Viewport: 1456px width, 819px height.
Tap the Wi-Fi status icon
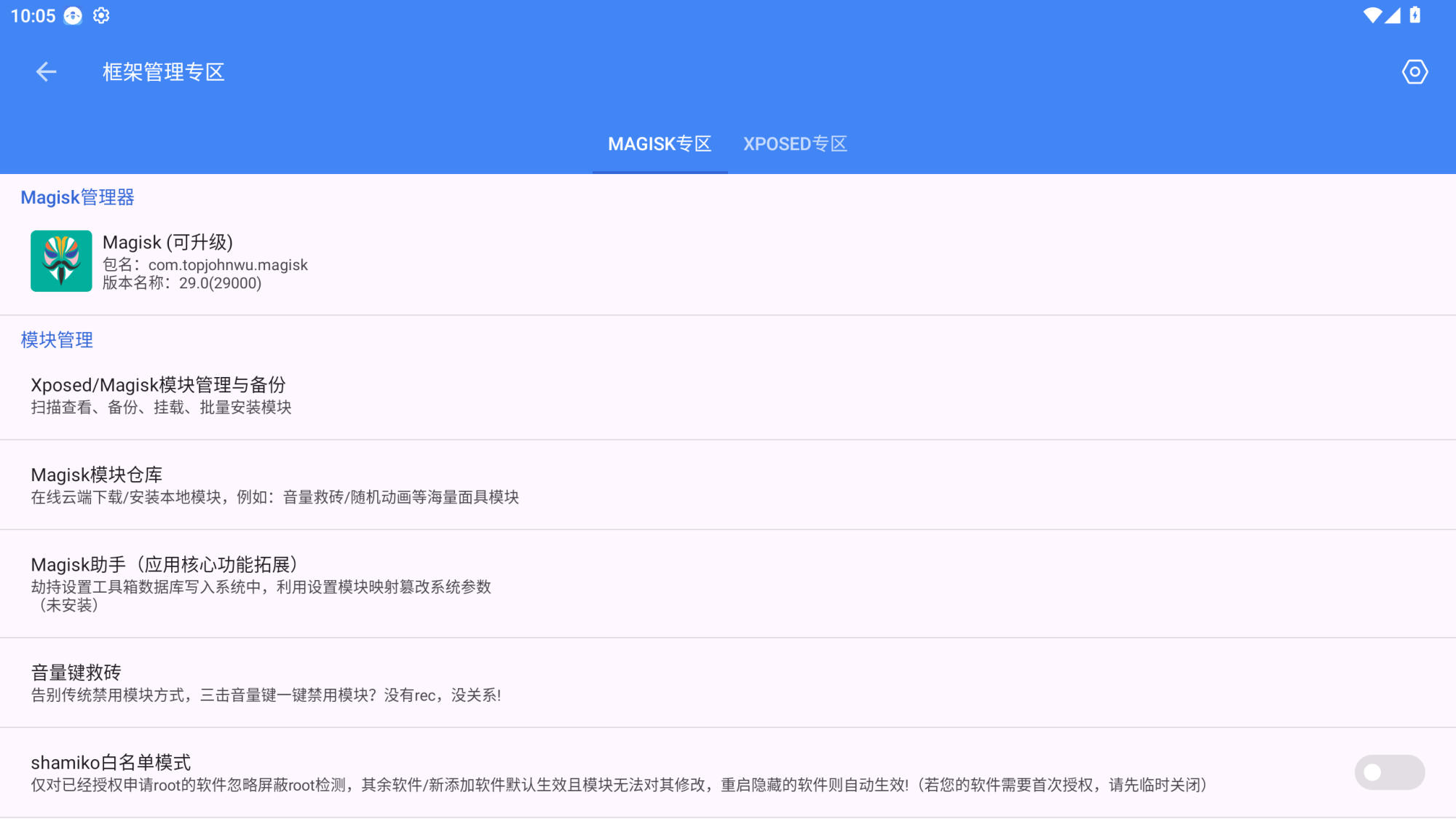click(1372, 15)
